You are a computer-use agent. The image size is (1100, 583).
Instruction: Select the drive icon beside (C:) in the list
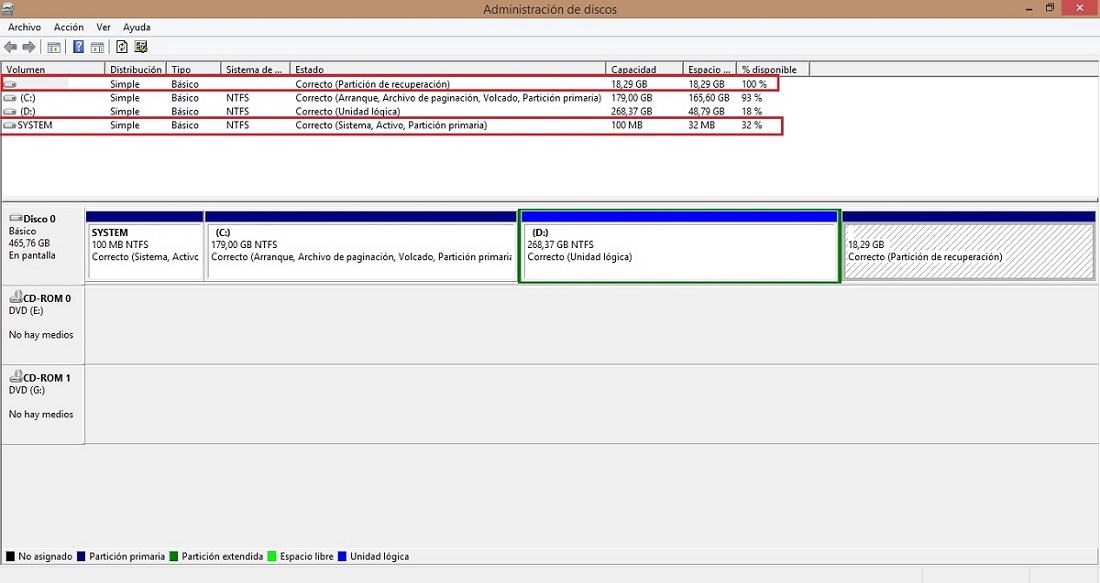(10, 98)
